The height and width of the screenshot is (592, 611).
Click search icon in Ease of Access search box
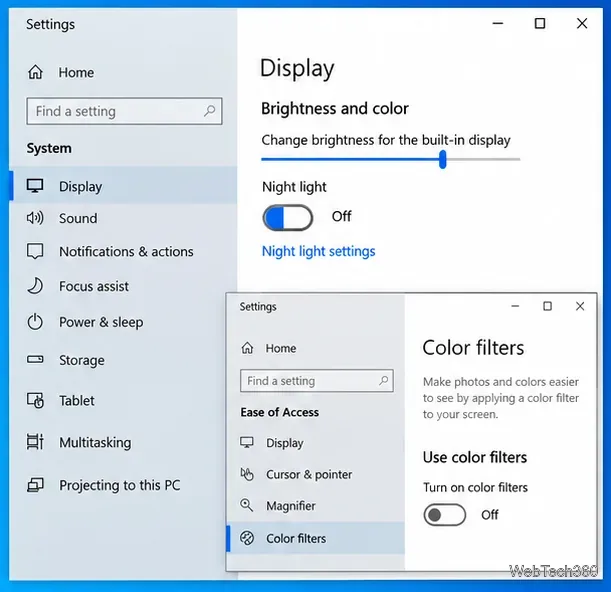click(x=384, y=380)
